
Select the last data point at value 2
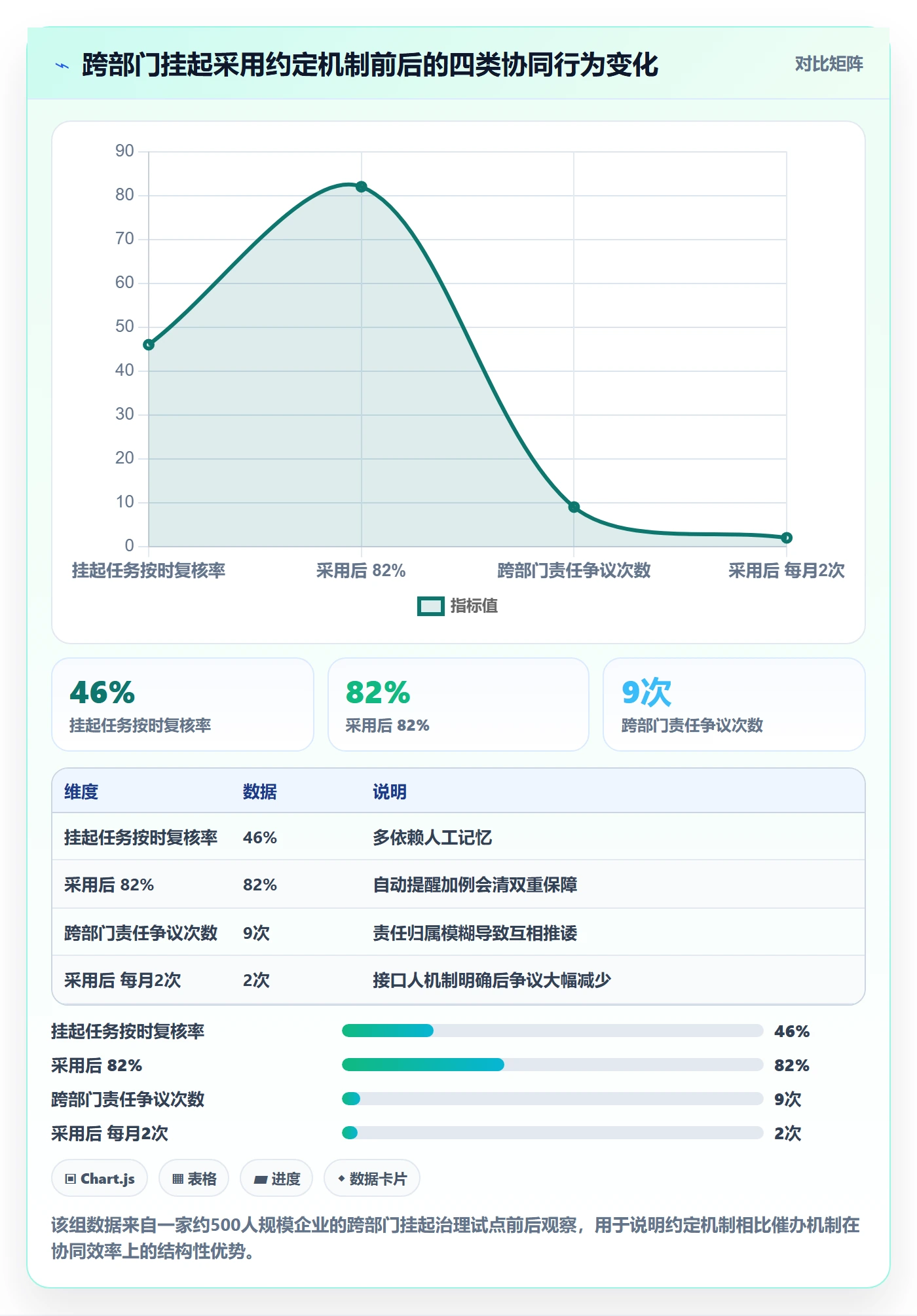click(787, 538)
